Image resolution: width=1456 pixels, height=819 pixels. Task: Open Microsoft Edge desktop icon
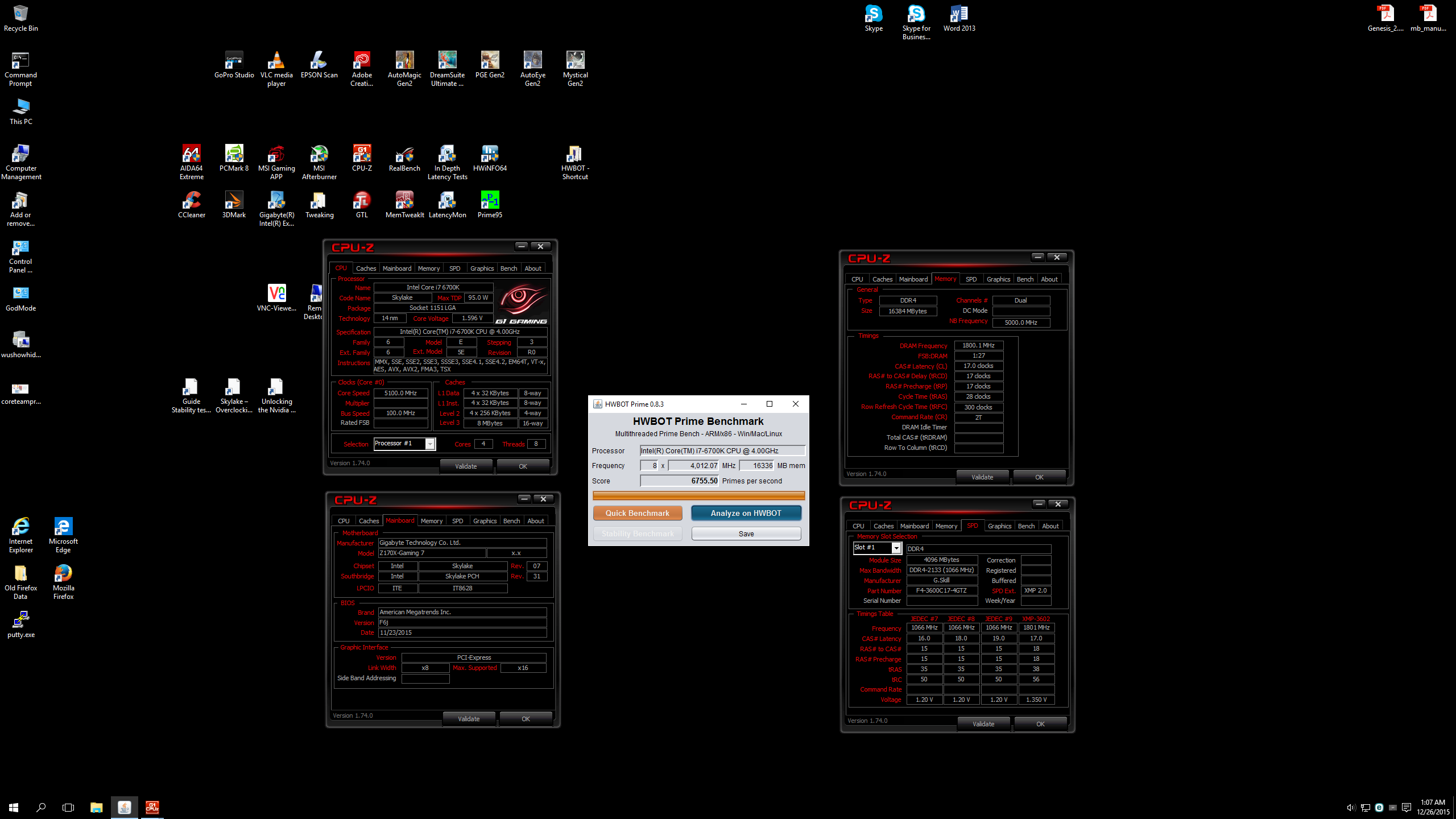click(x=63, y=535)
